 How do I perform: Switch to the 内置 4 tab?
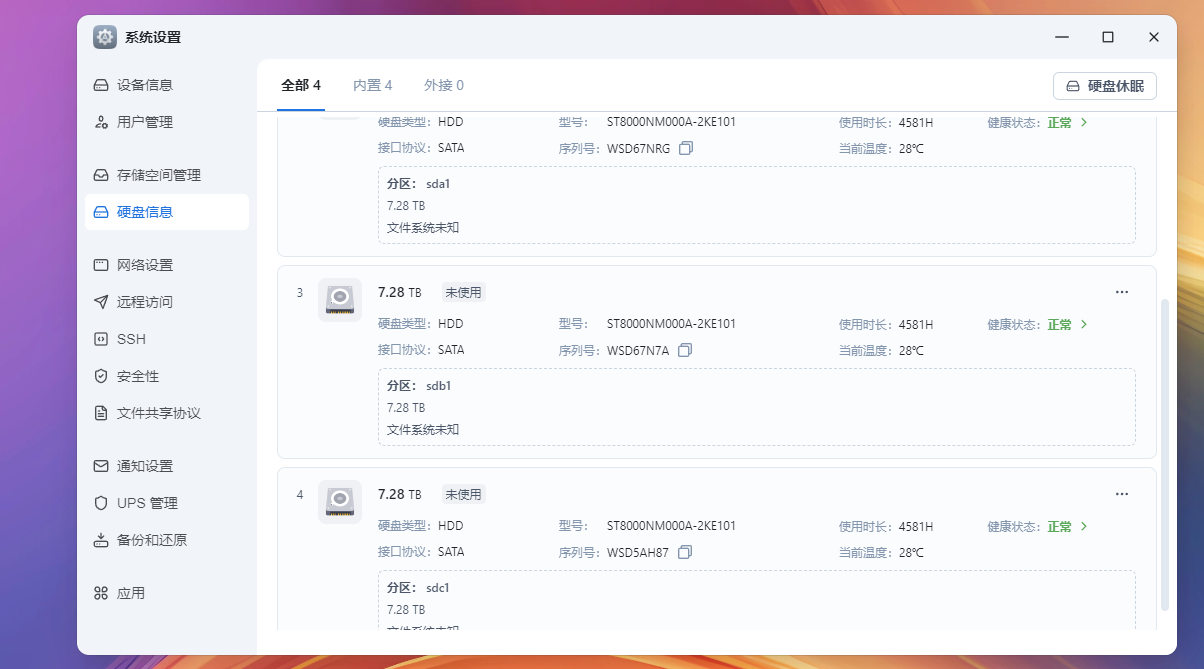pos(372,86)
